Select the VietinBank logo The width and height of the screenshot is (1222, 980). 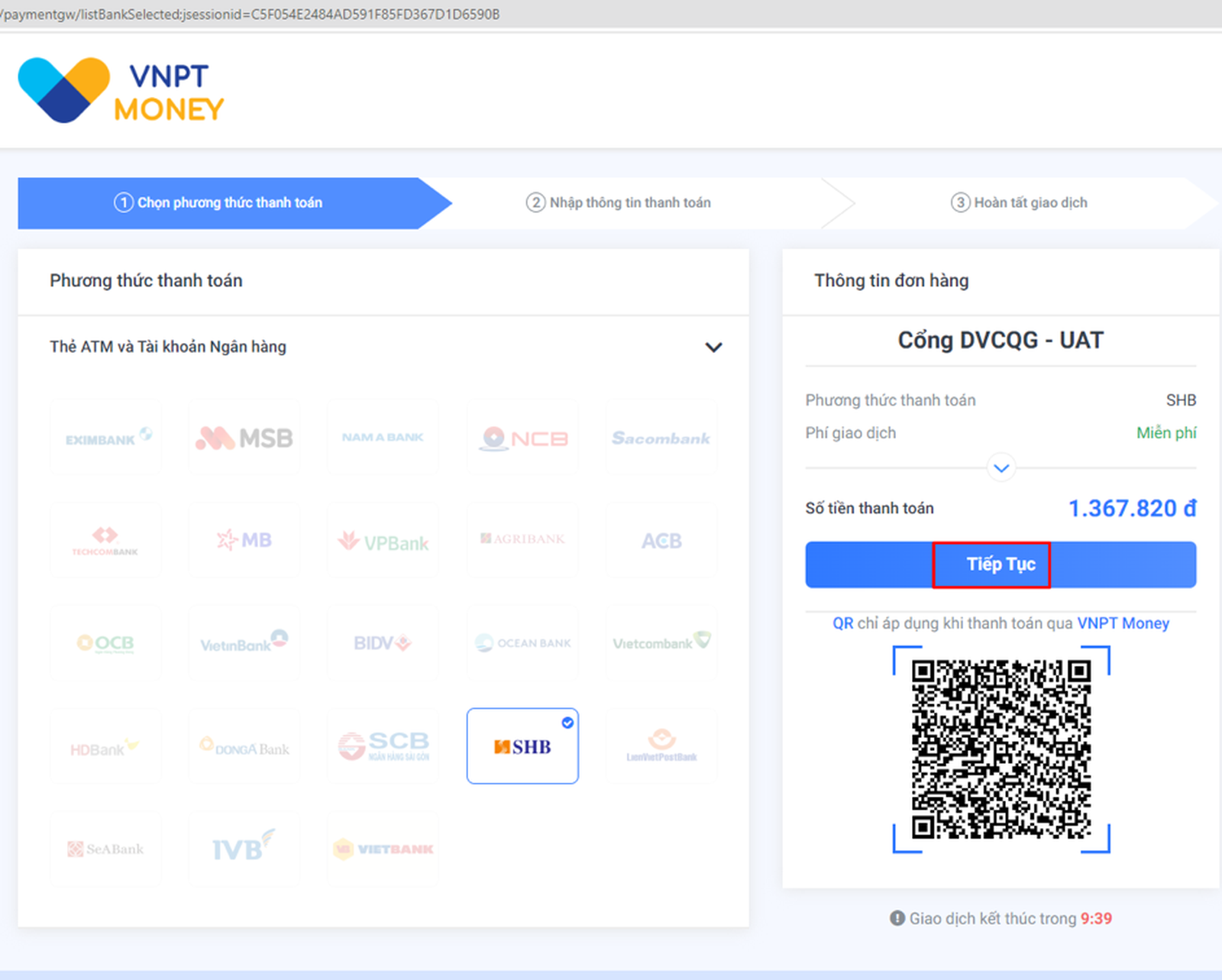tap(244, 642)
